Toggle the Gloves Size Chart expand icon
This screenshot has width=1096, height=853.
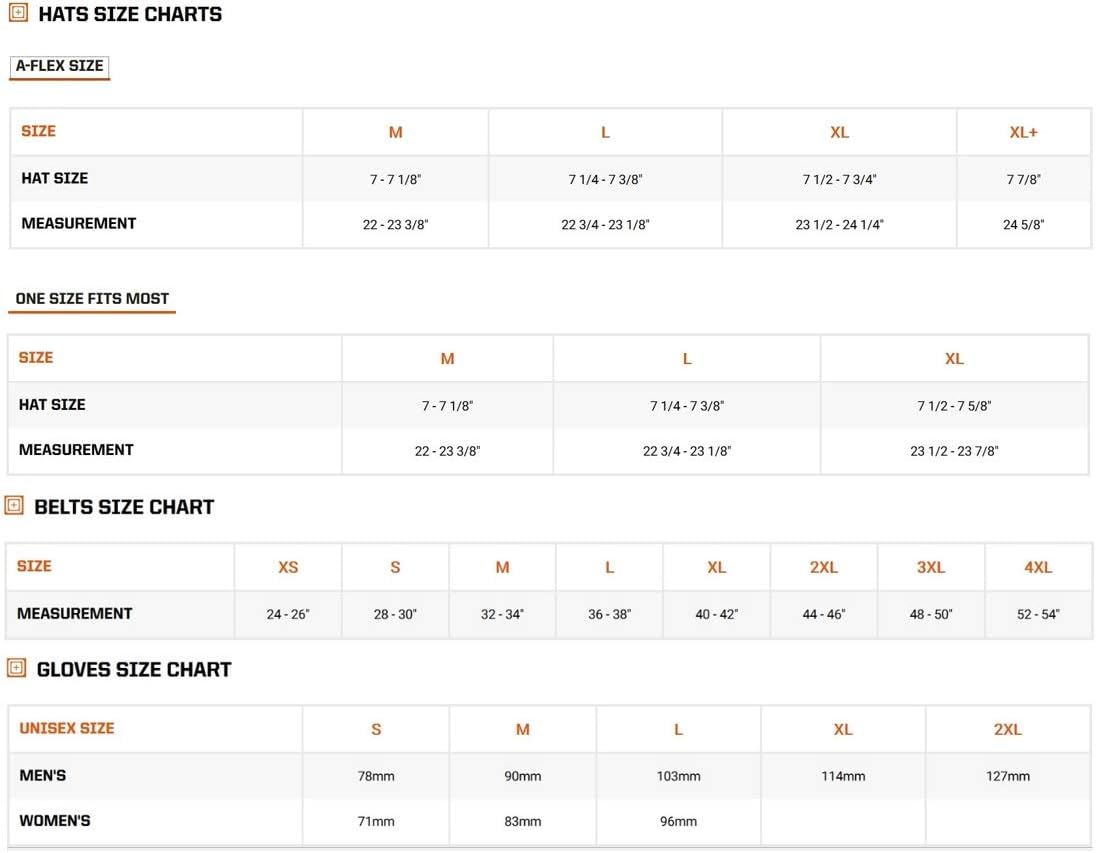(16, 669)
